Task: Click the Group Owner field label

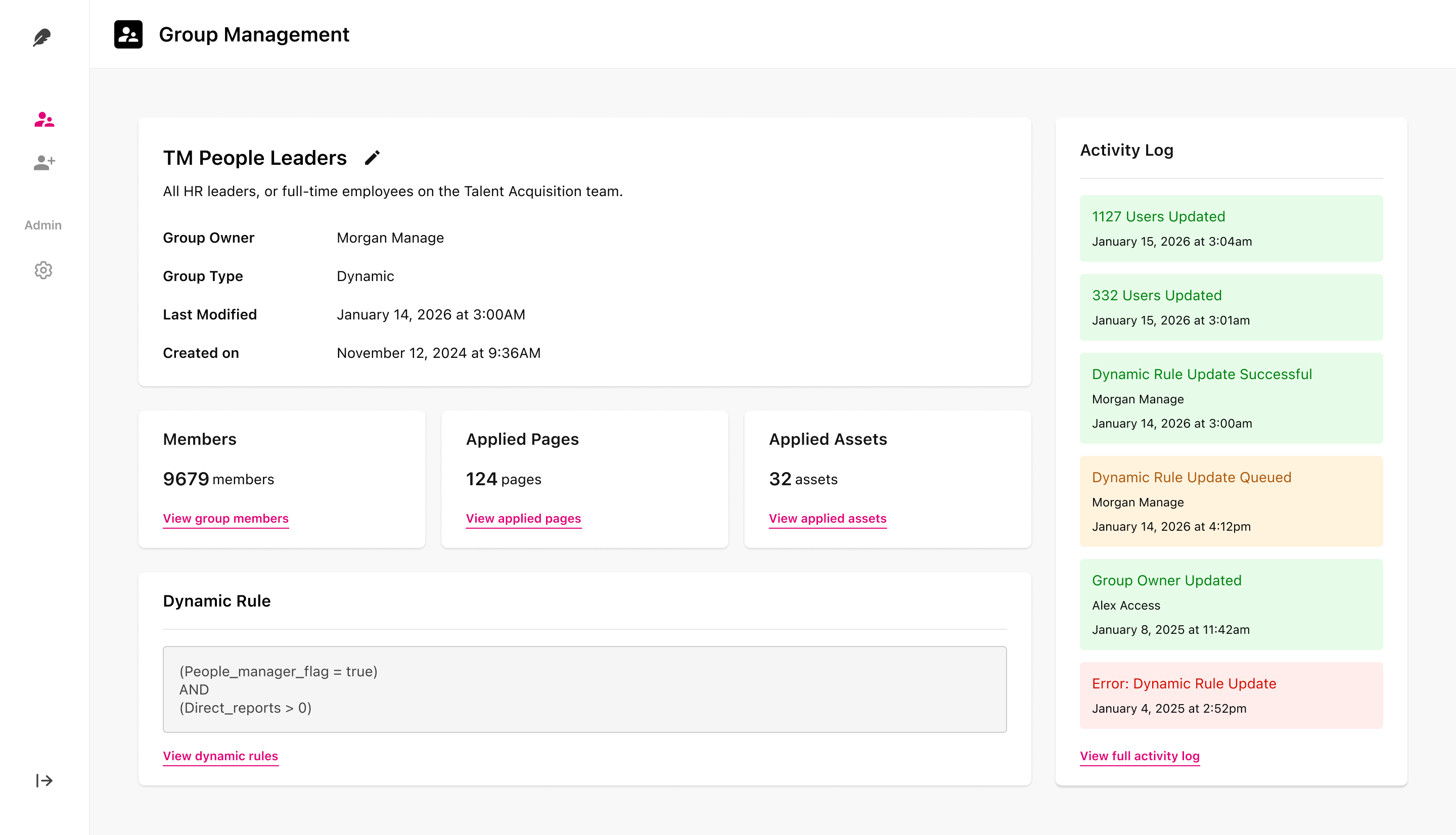Action: 209,238
